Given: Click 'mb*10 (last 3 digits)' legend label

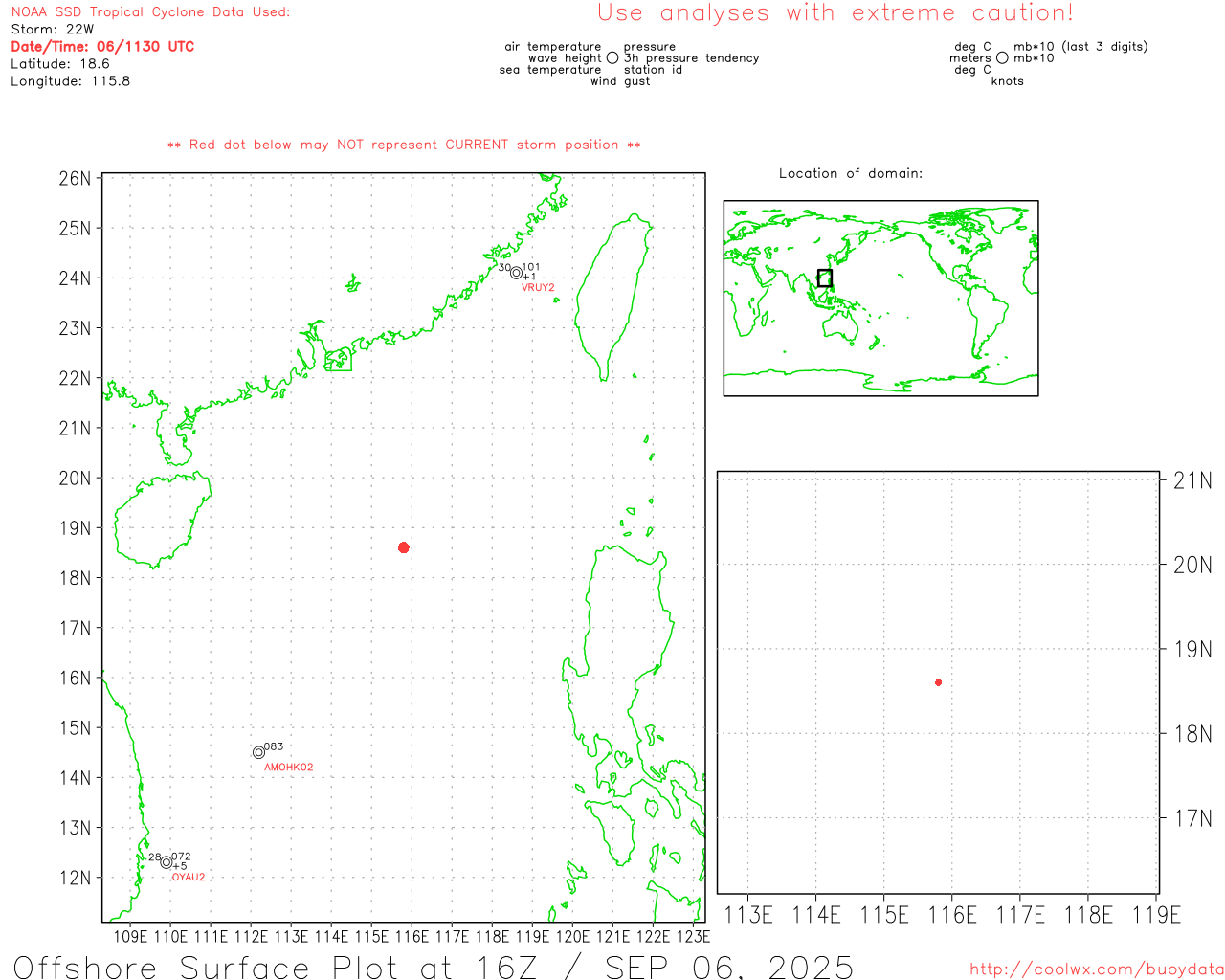Looking at the screenshot, I should (1080, 46).
